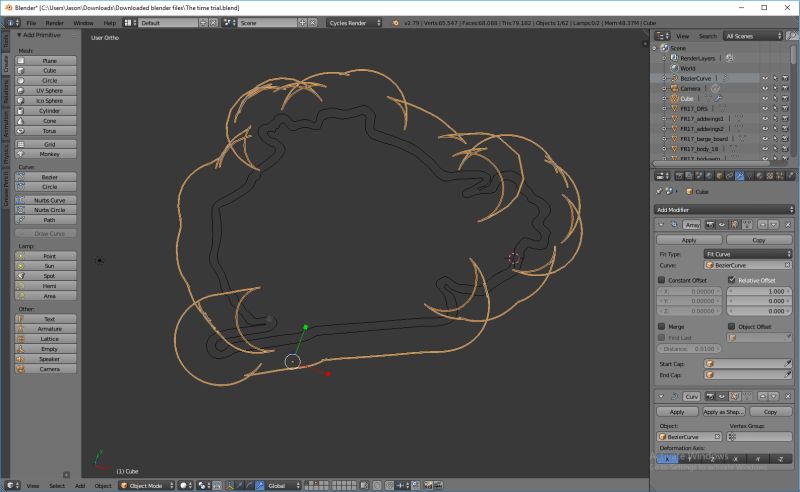
Task: Add a UV Sphere mesh
Action: click(x=46, y=91)
